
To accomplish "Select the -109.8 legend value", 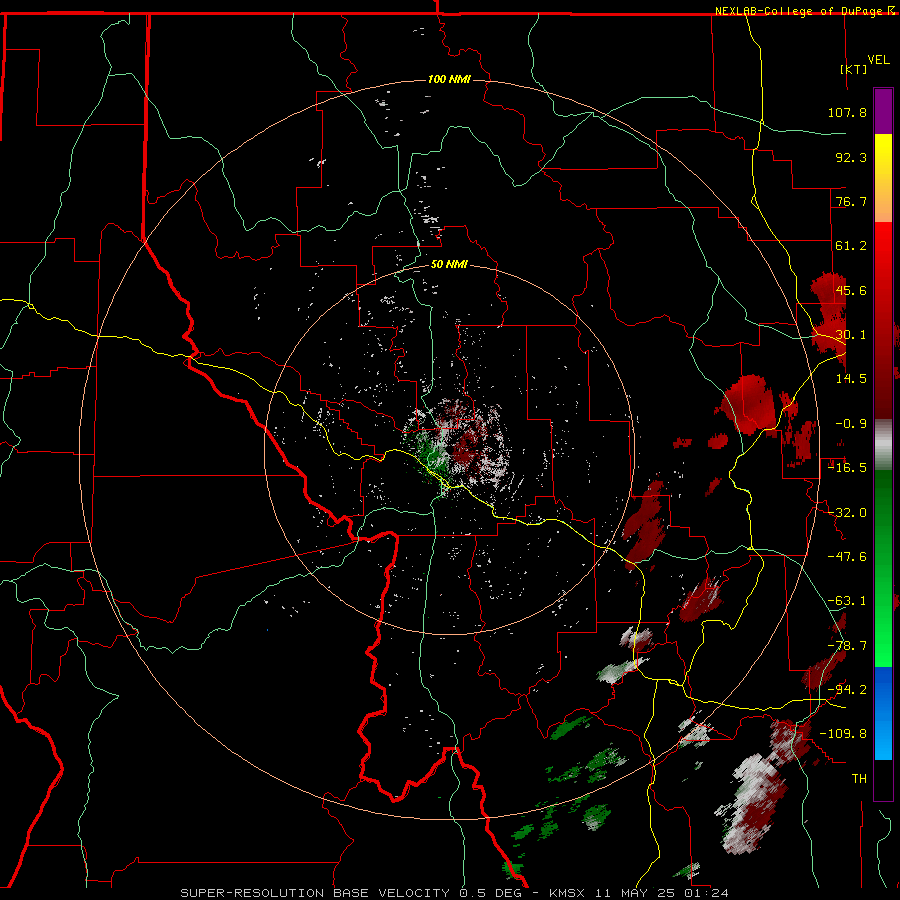I will pos(843,734).
